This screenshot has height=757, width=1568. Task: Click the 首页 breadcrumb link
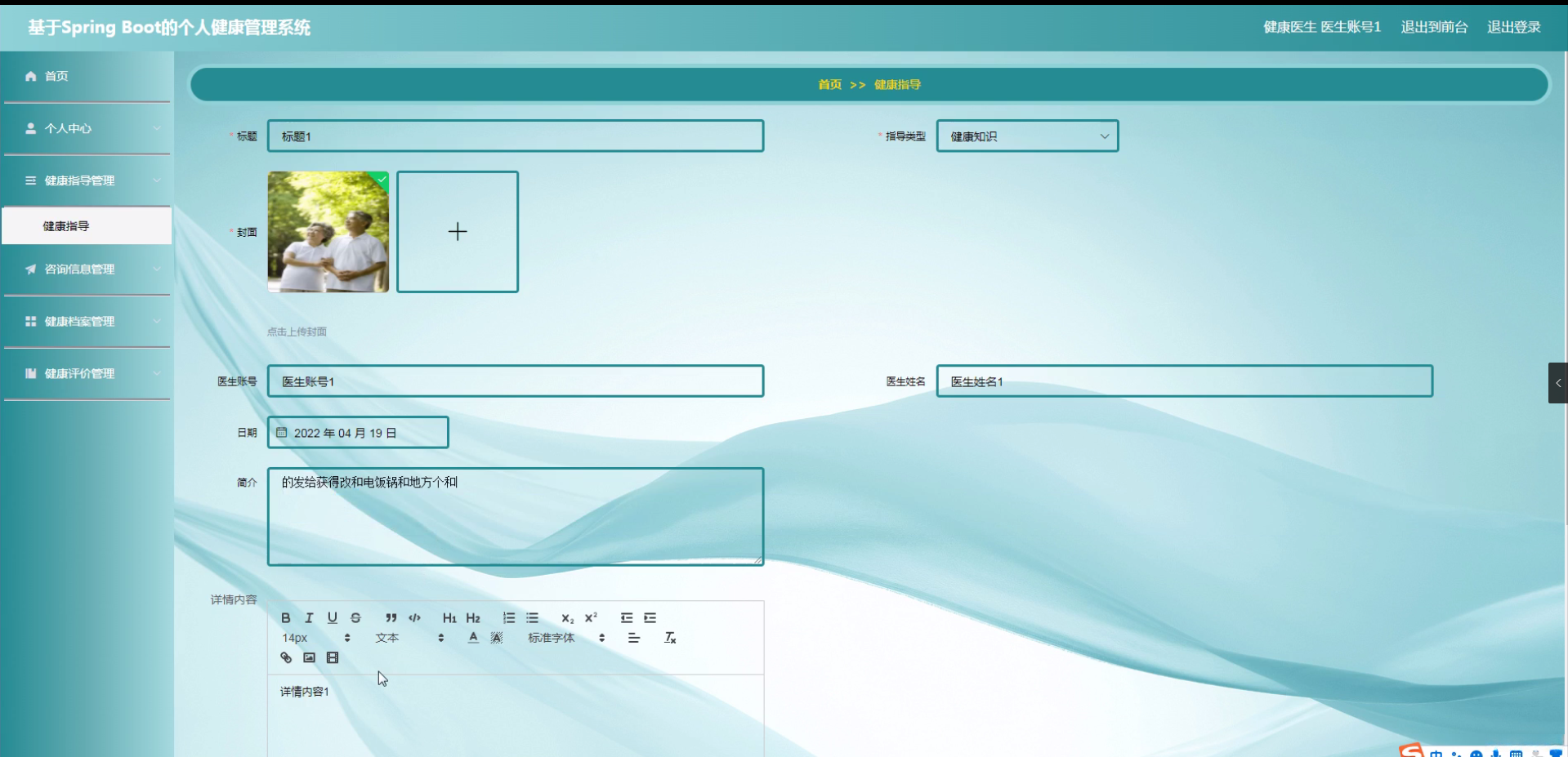pyautogui.click(x=829, y=85)
